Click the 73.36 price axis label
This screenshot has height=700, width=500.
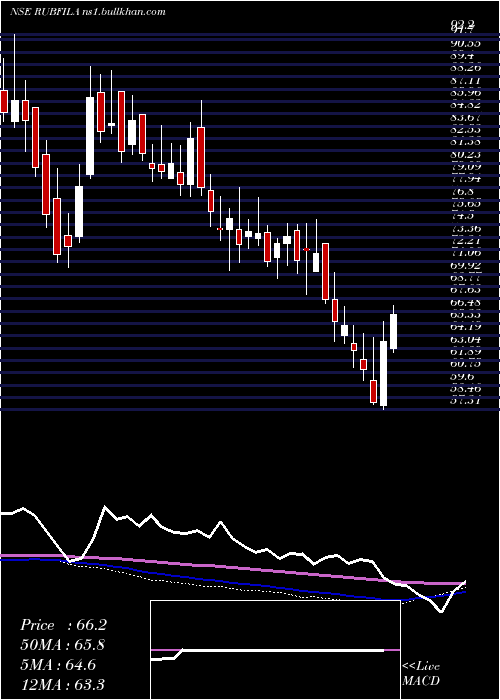(x=464, y=229)
